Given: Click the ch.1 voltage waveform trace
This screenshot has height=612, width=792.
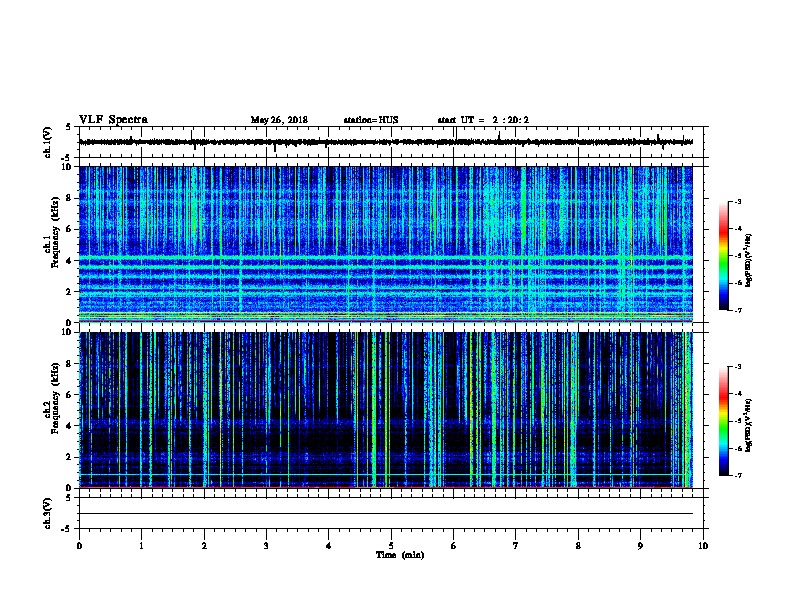Looking at the screenshot, I should [386, 142].
